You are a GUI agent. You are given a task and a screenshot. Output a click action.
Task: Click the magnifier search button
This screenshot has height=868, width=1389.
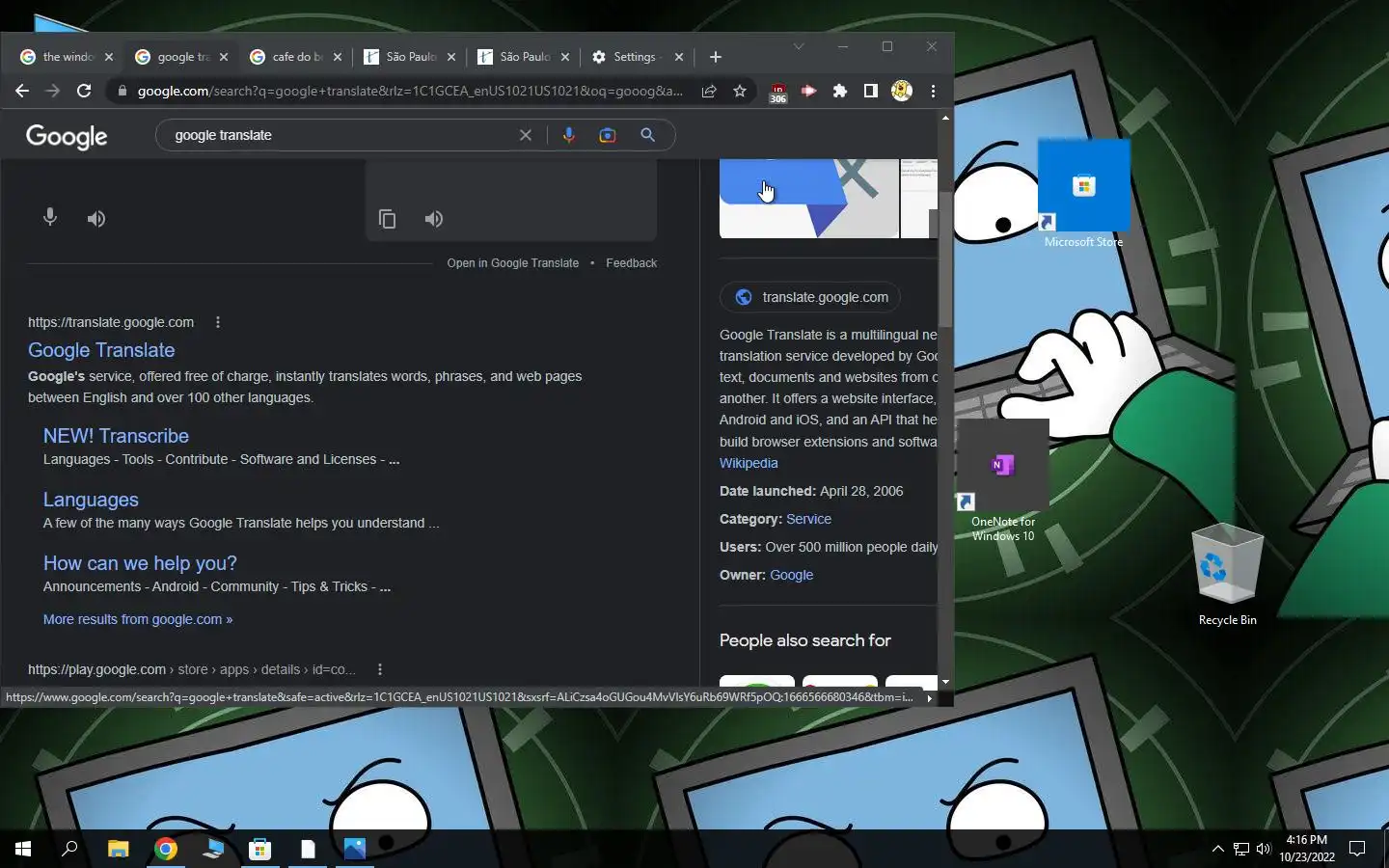[648, 135]
